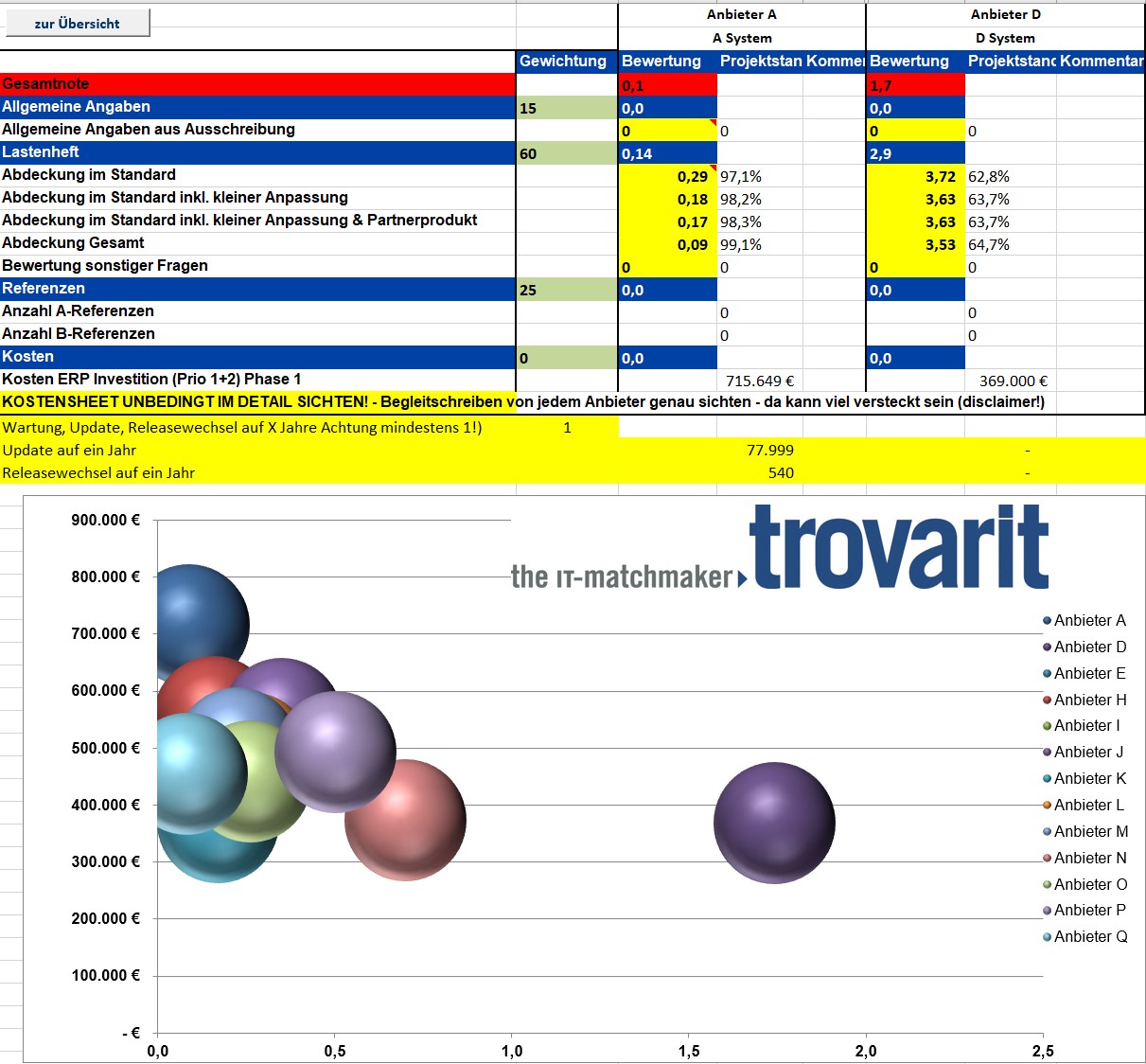Click the Anbieter A column title
1146x1064 pixels.
741,14
